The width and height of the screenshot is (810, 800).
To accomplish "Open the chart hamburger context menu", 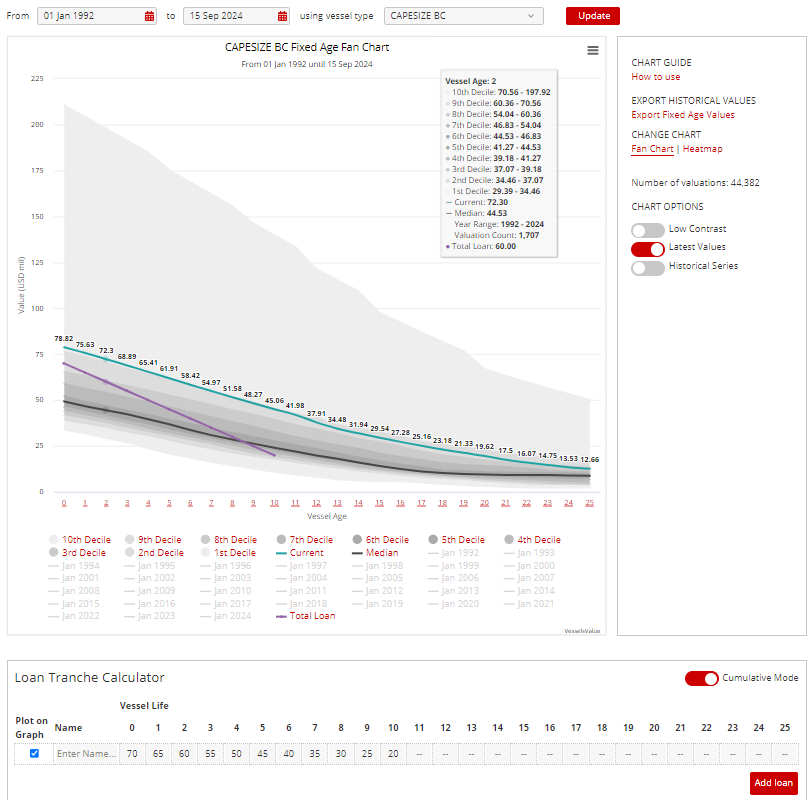I will [x=593, y=50].
